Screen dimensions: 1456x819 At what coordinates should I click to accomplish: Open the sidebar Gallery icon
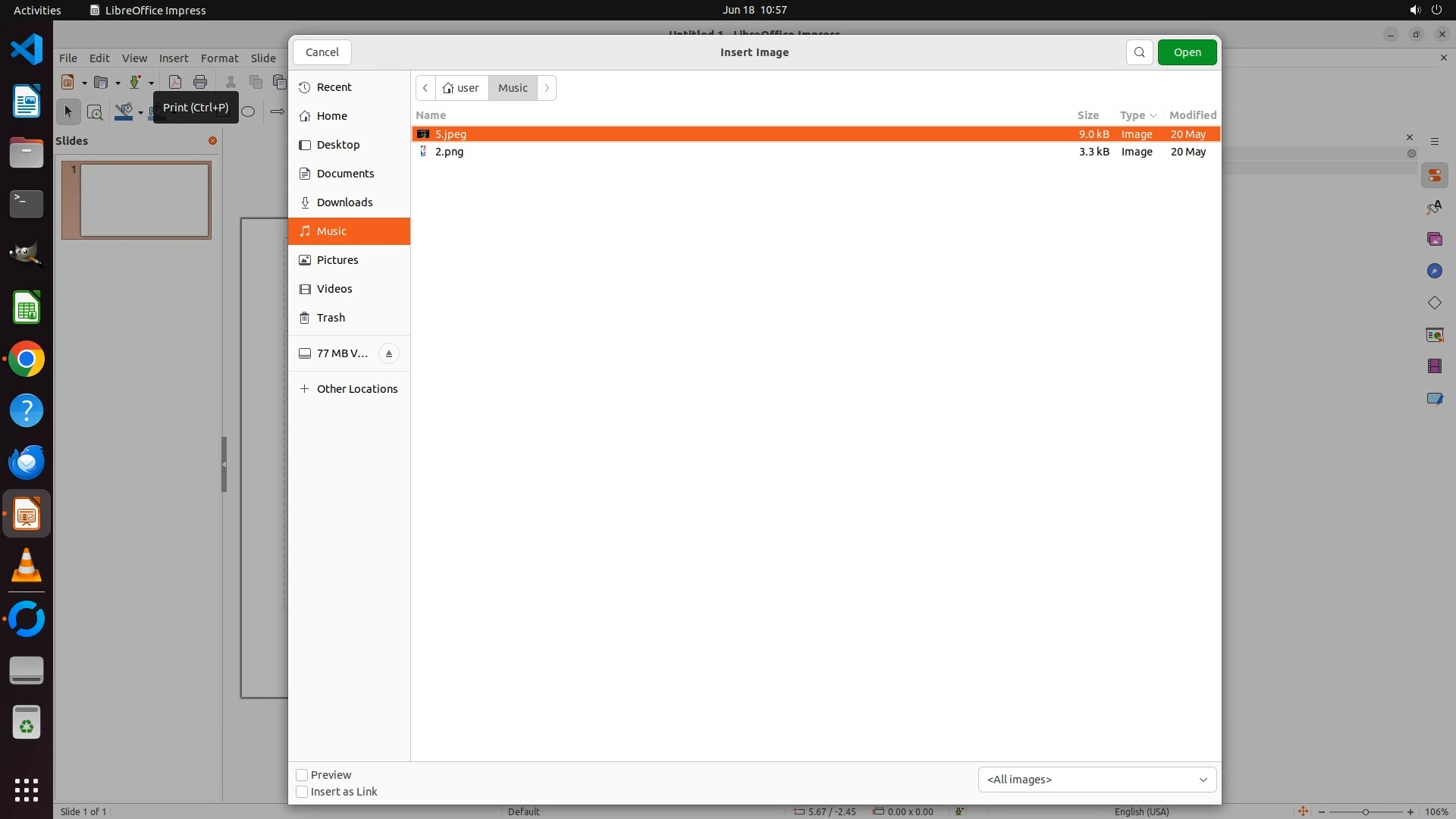(x=1434, y=240)
